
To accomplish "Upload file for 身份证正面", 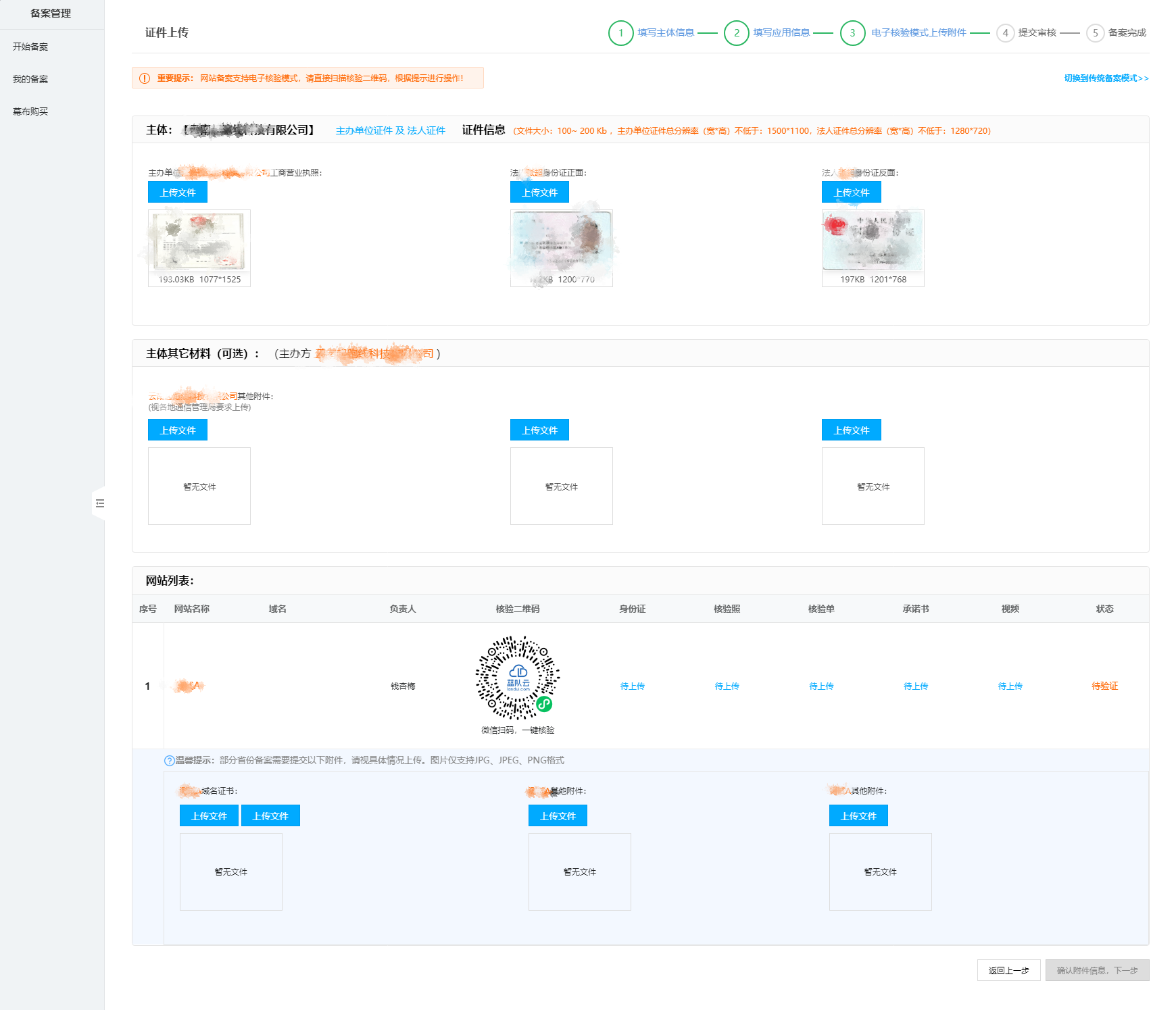I will tap(539, 193).
